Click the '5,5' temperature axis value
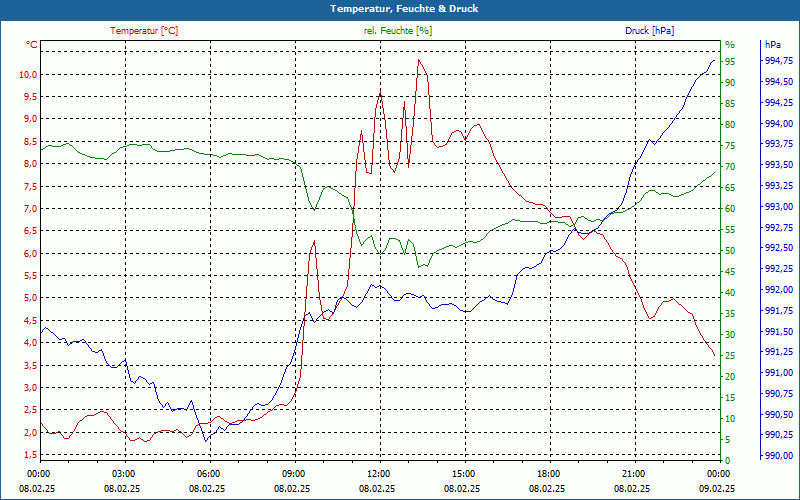Screen dimensions: 800x500 (x=31, y=276)
